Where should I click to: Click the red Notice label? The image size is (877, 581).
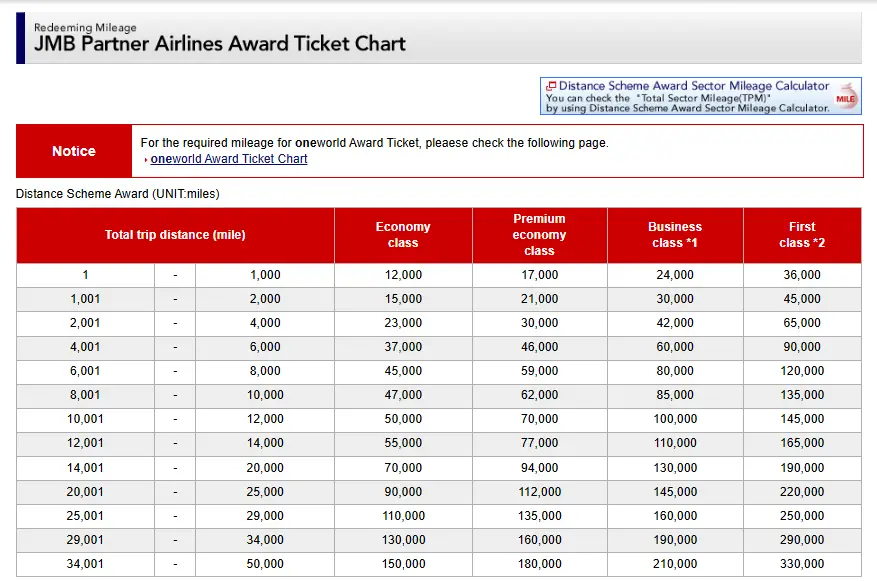coord(74,151)
